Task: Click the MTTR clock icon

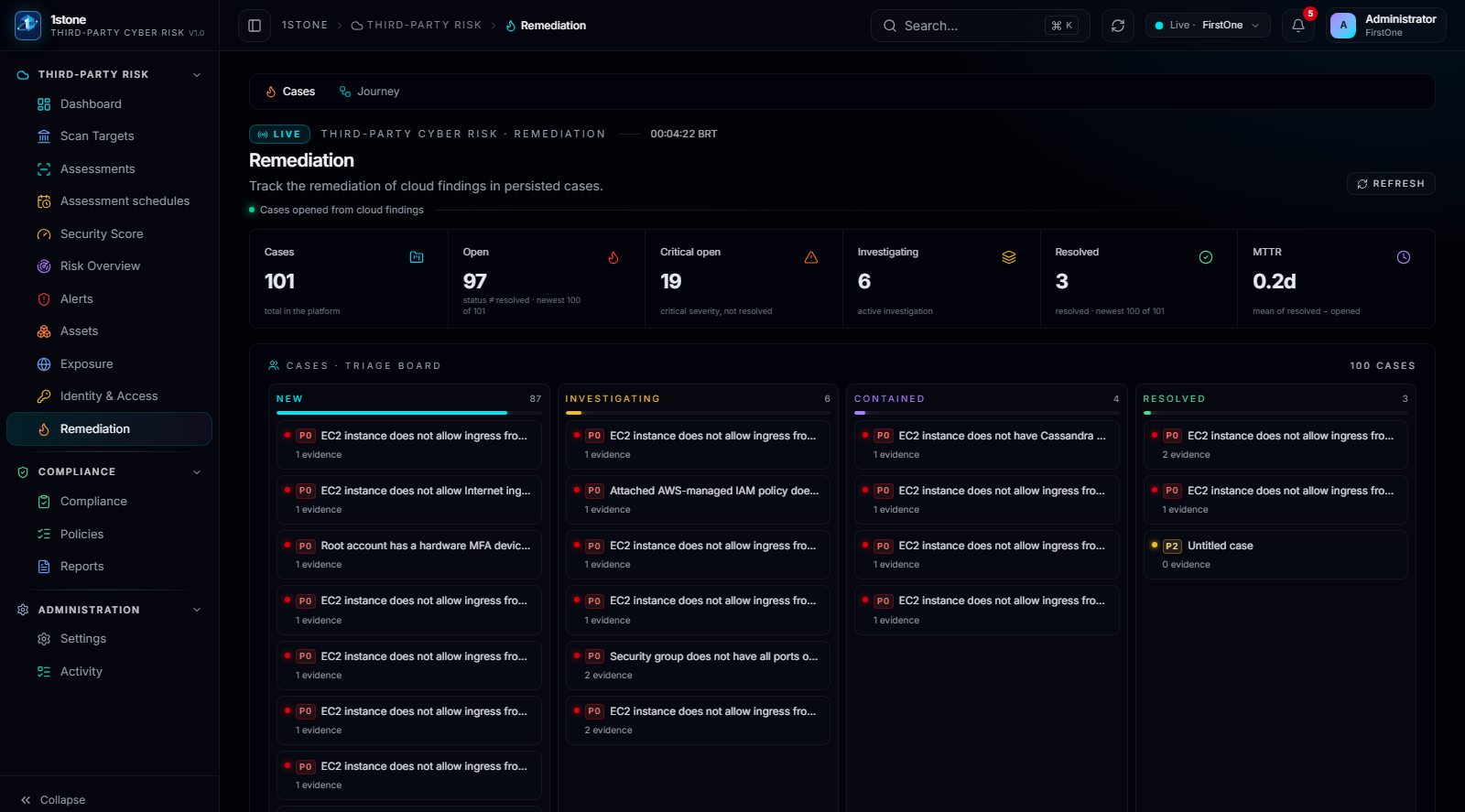Action: pyautogui.click(x=1404, y=257)
